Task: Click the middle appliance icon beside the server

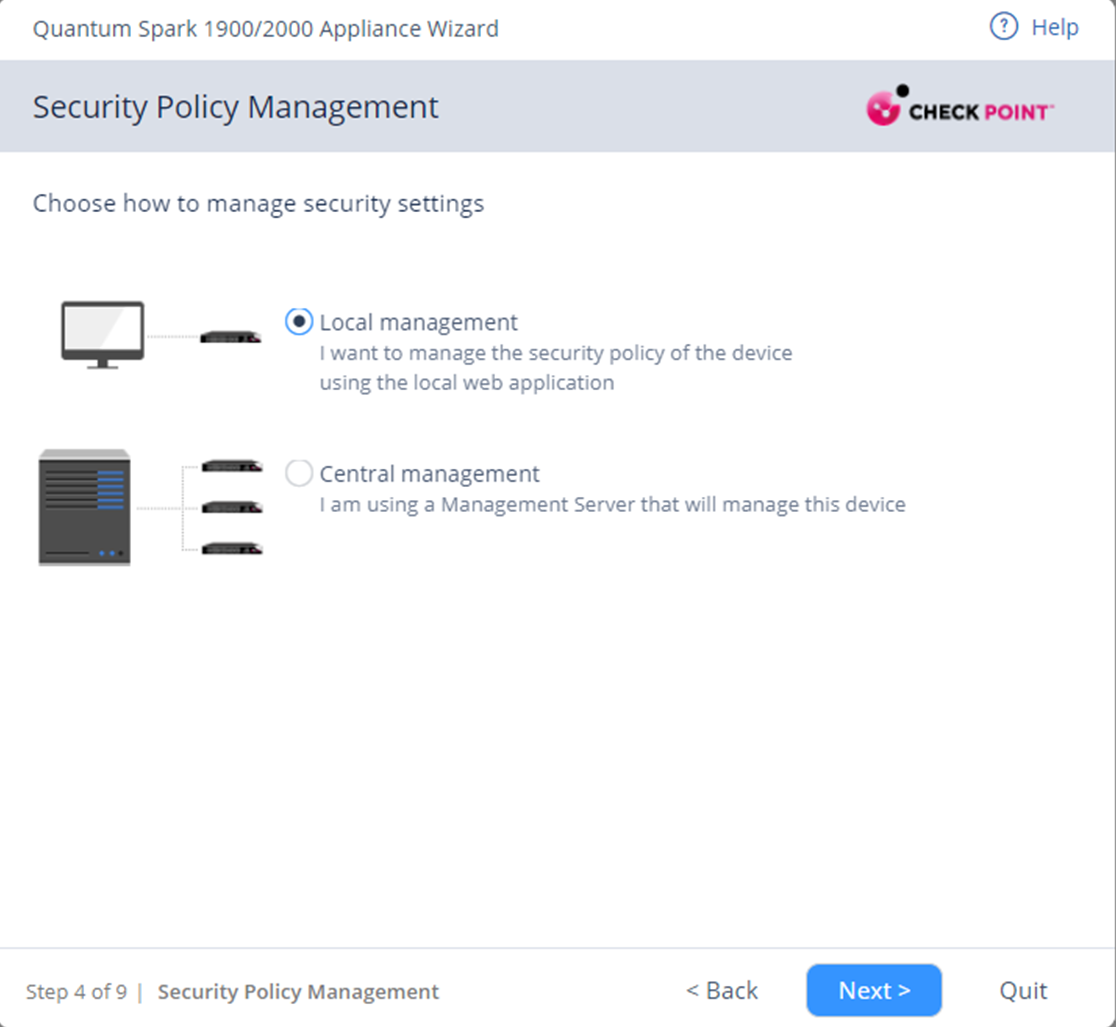Action: [232, 507]
